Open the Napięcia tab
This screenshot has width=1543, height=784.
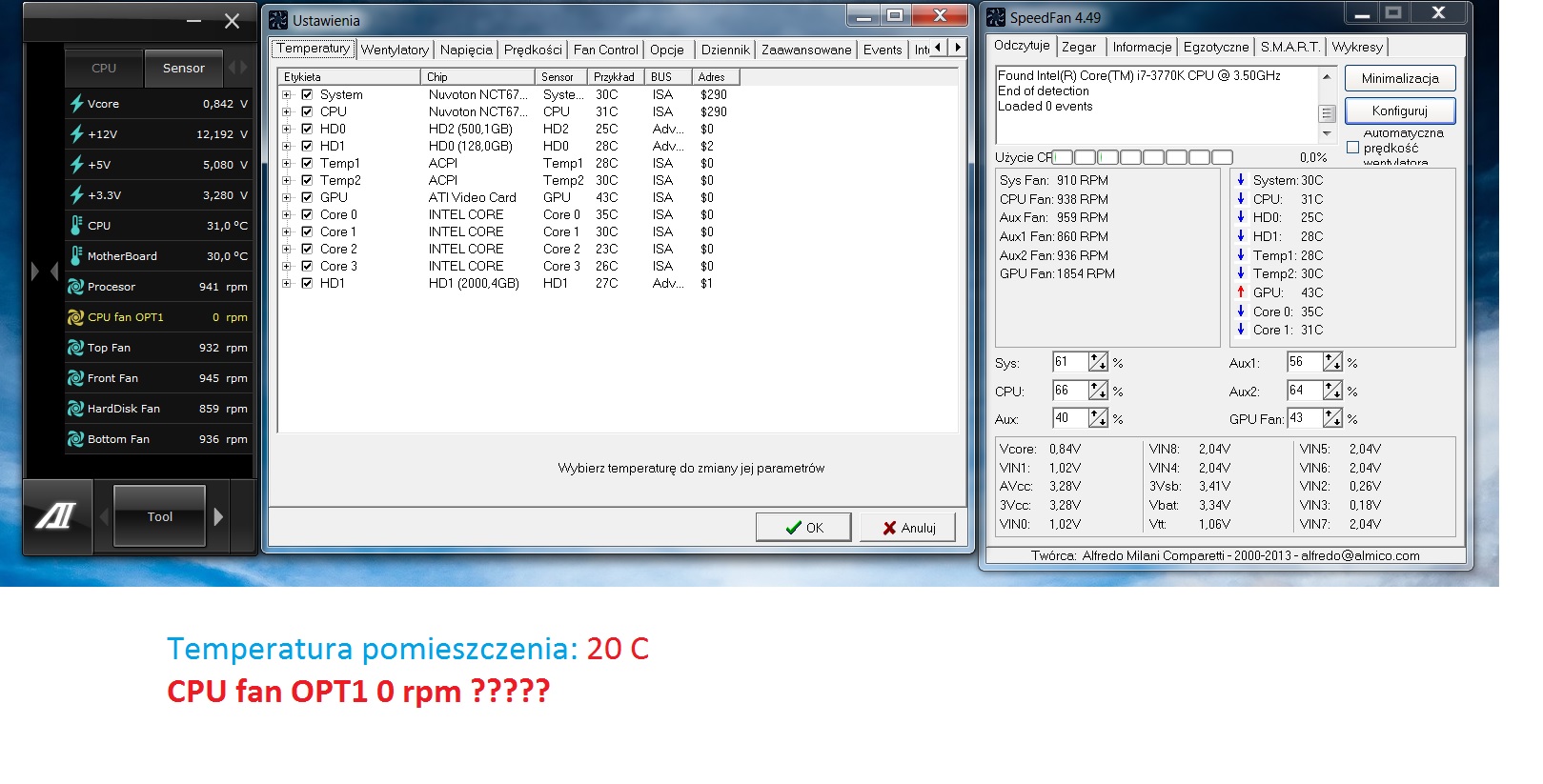click(x=466, y=50)
